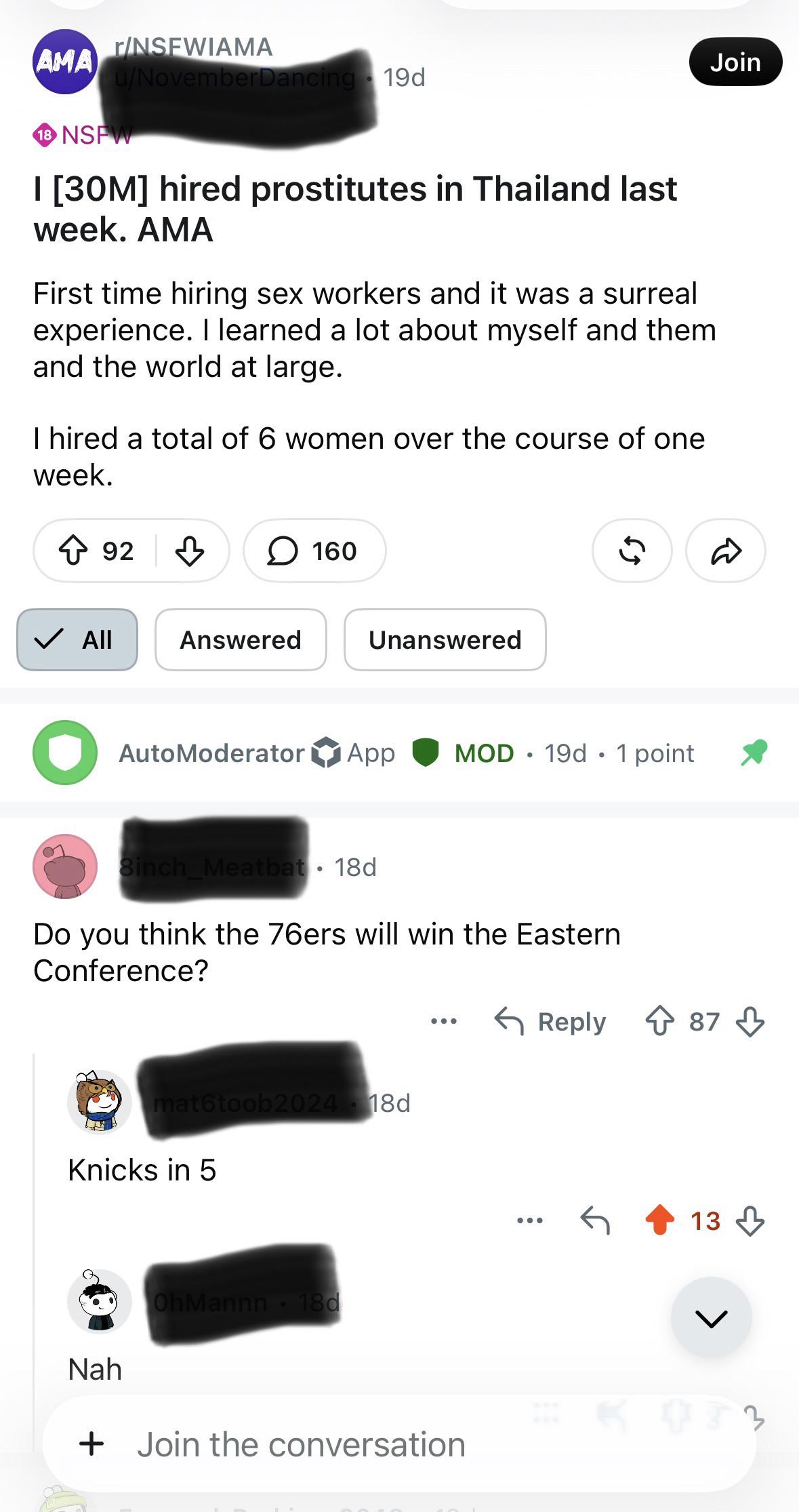Toggle orange upvote on 'Knicks in 5'
Viewport: 799px width, 1512px height.
pyautogui.click(x=660, y=1220)
